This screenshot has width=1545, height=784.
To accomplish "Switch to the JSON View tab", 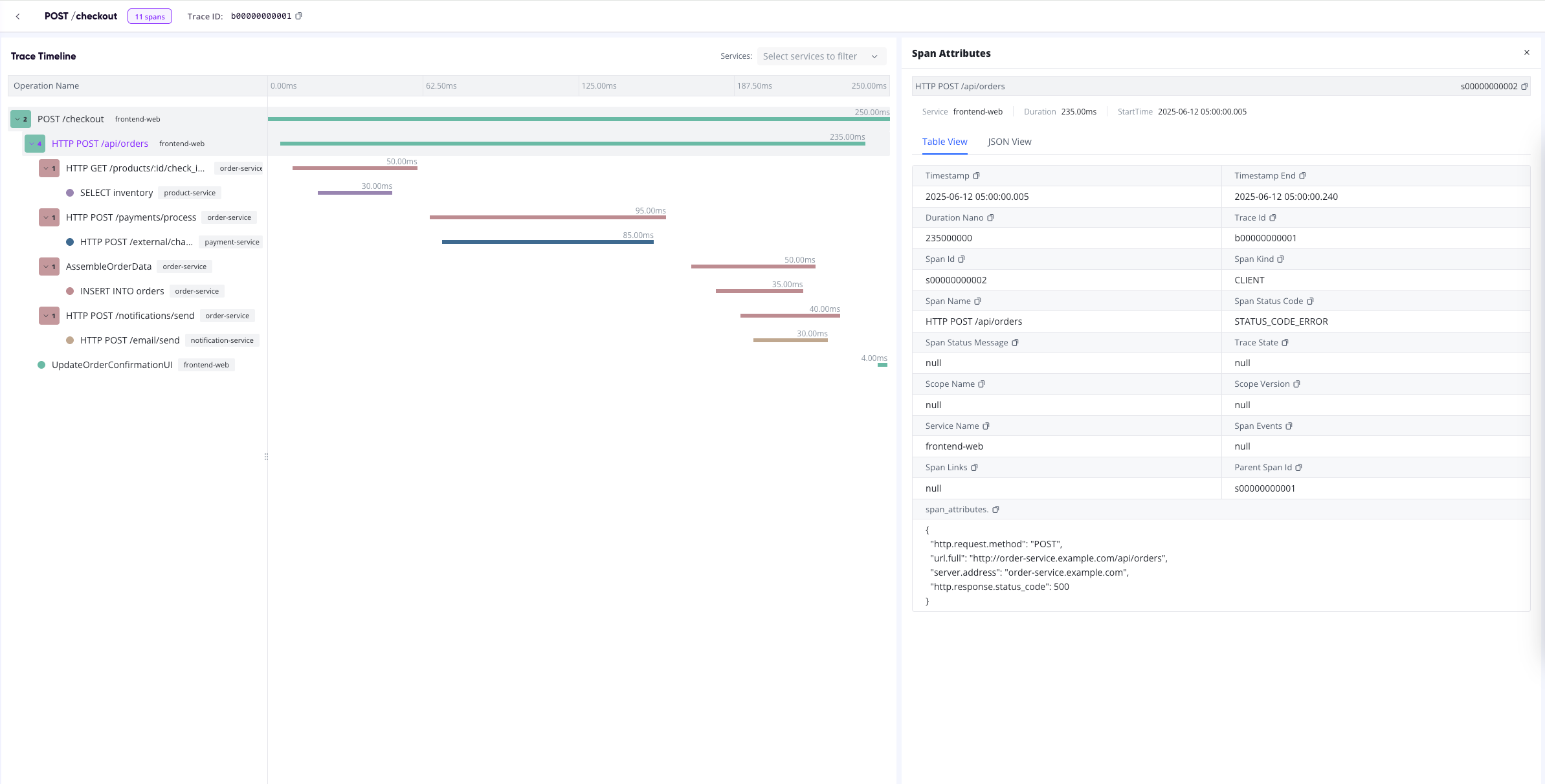I will pos(1009,142).
